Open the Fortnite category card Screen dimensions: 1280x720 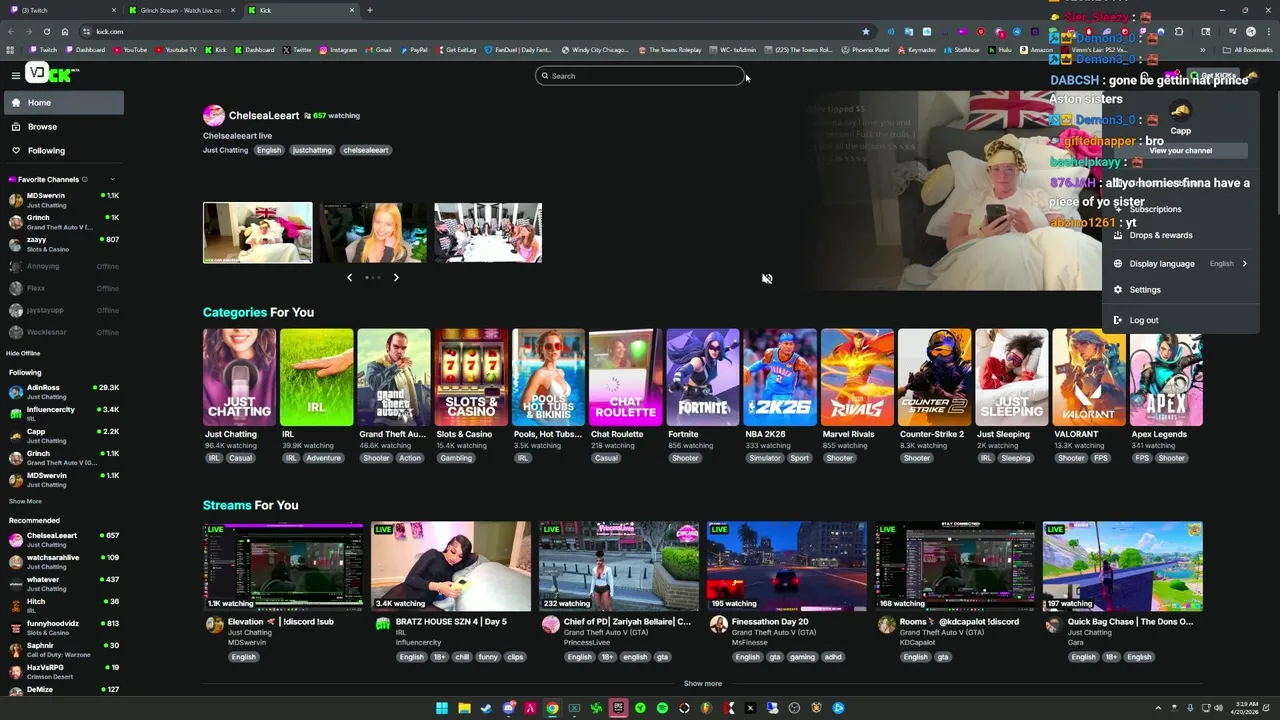(x=703, y=377)
